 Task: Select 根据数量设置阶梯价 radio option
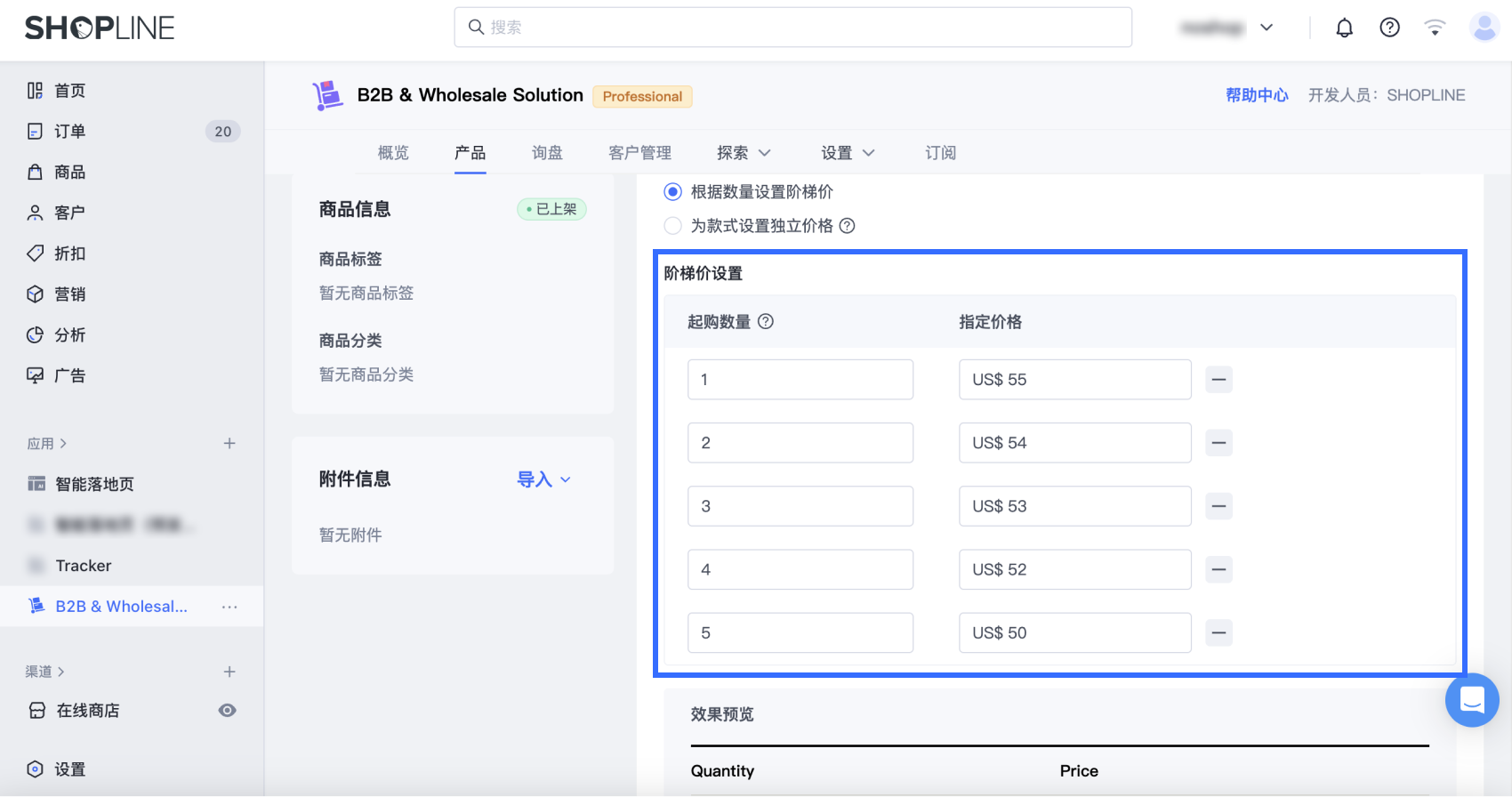click(673, 192)
